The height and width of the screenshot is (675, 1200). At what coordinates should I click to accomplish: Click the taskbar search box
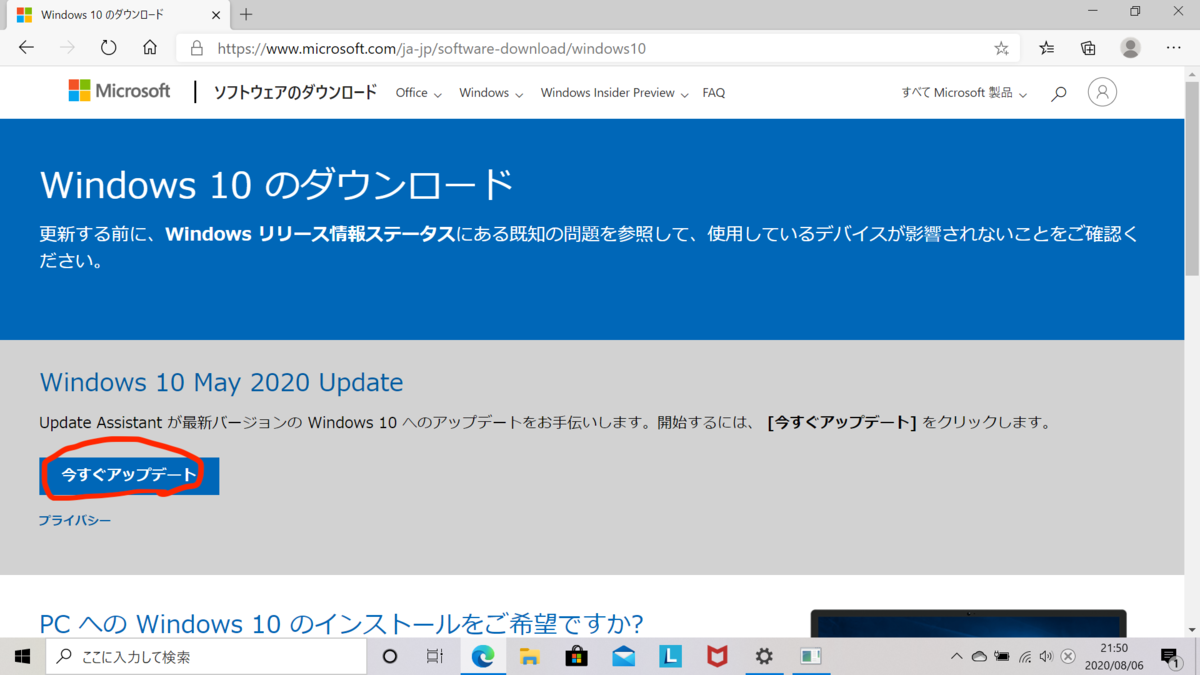point(207,657)
